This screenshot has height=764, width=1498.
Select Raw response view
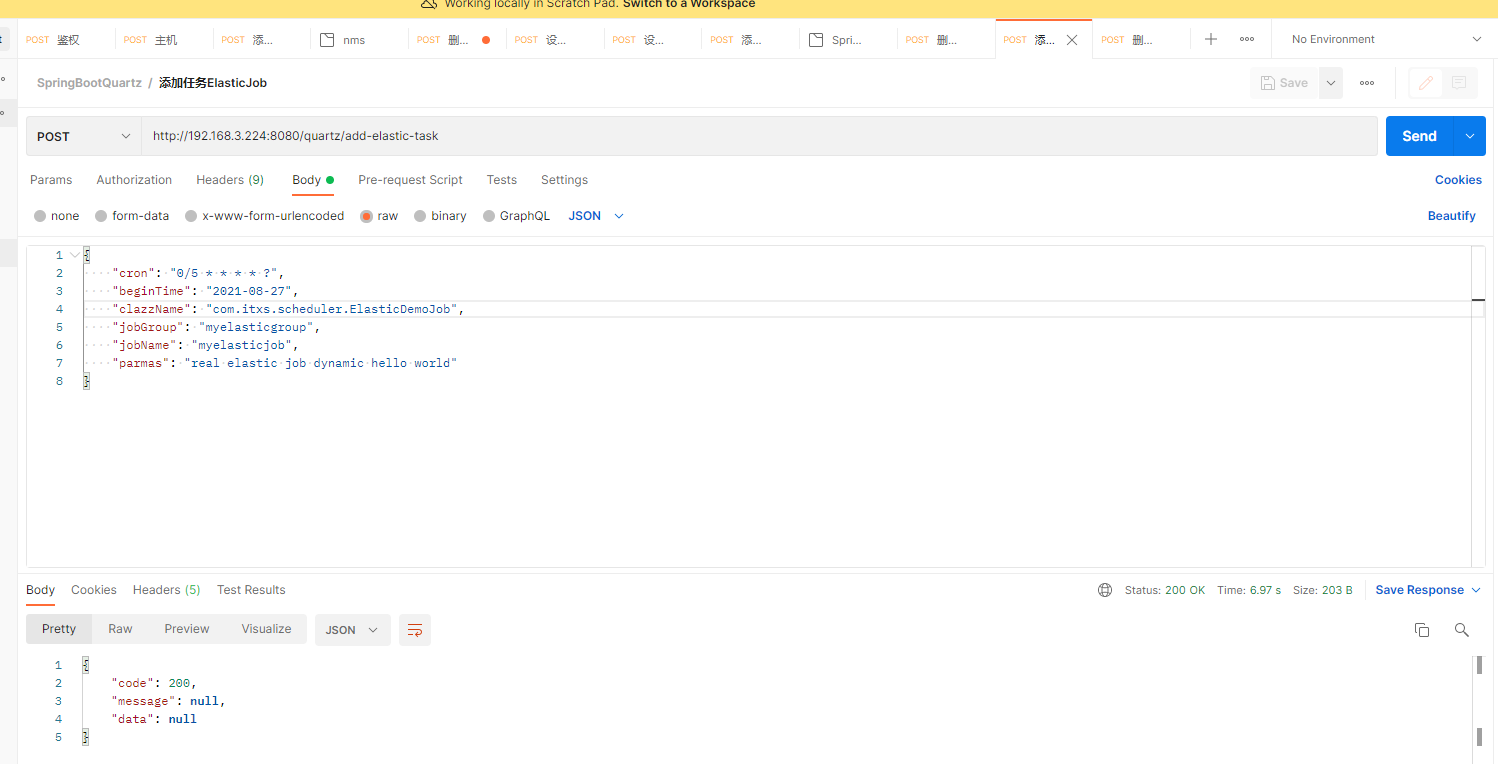(120, 629)
